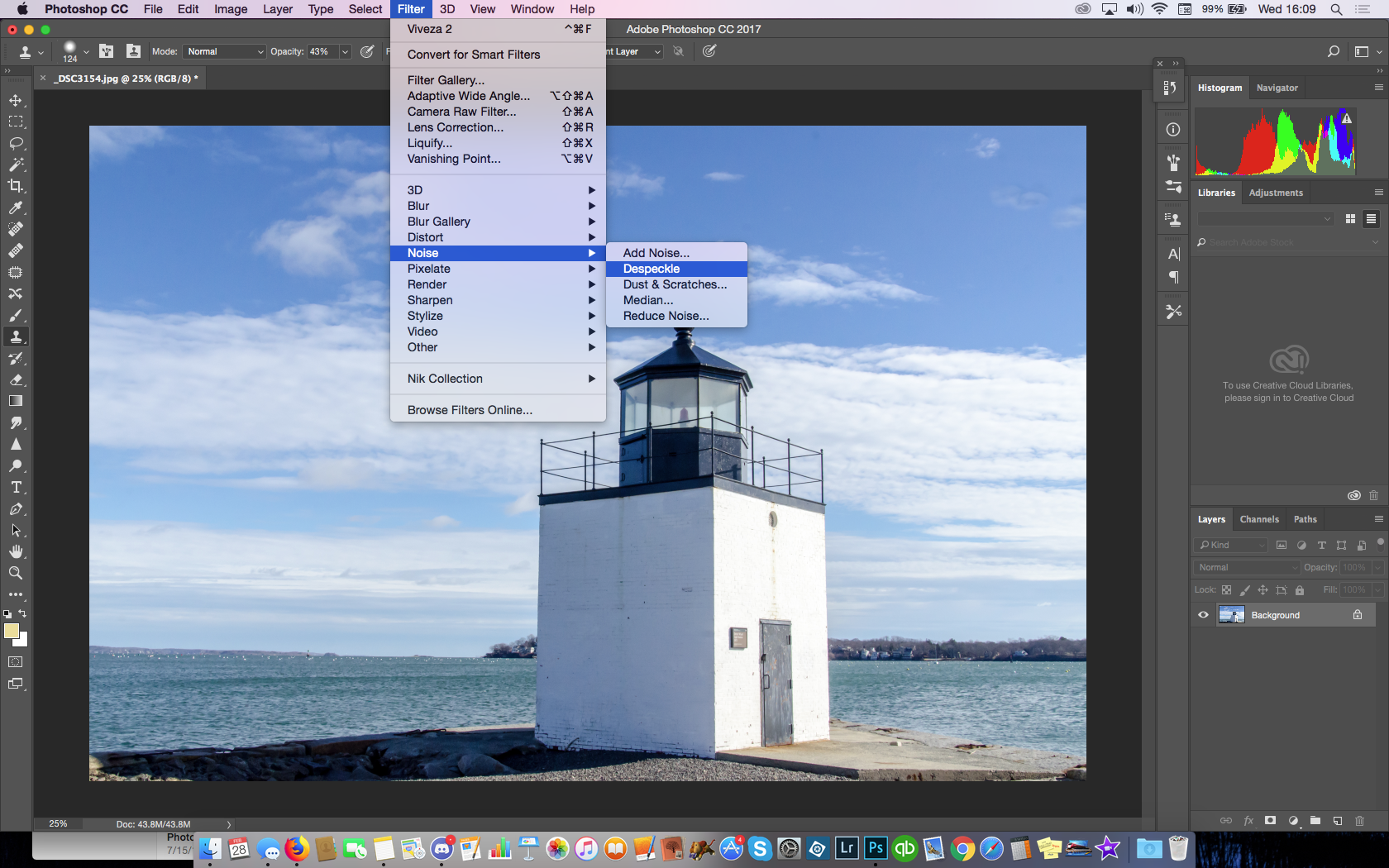Toggle Quick Mask mode
The width and height of the screenshot is (1389, 868).
click(x=16, y=662)
